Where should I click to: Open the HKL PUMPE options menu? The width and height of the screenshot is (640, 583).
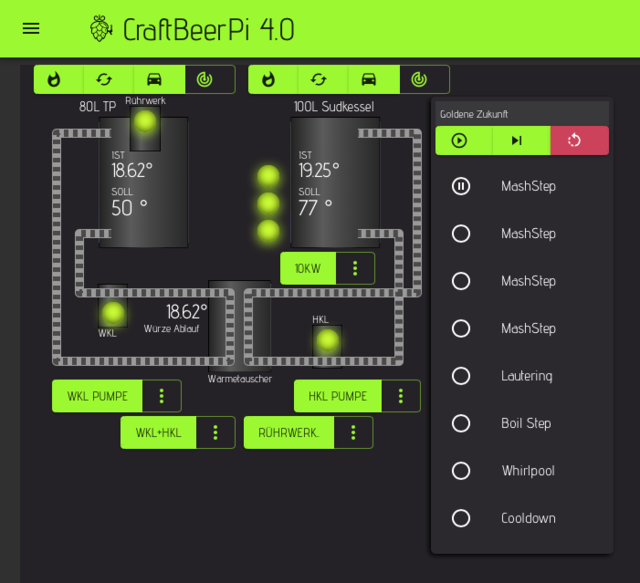[401, 396]
